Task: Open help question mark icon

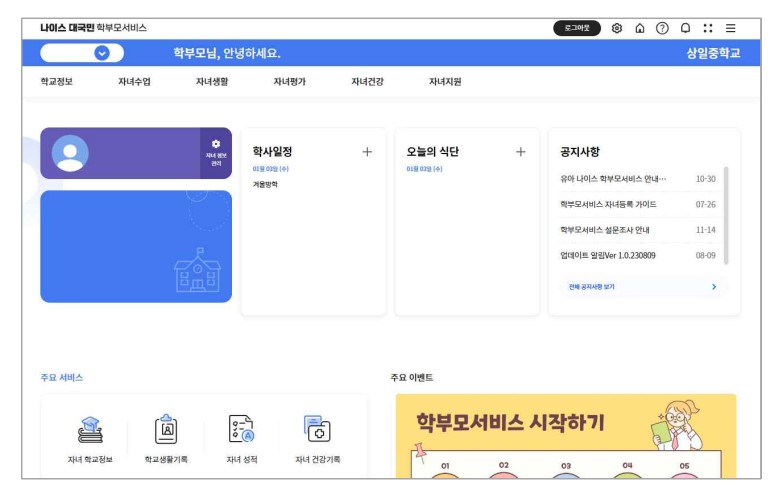Action: [x=662, y=28]
